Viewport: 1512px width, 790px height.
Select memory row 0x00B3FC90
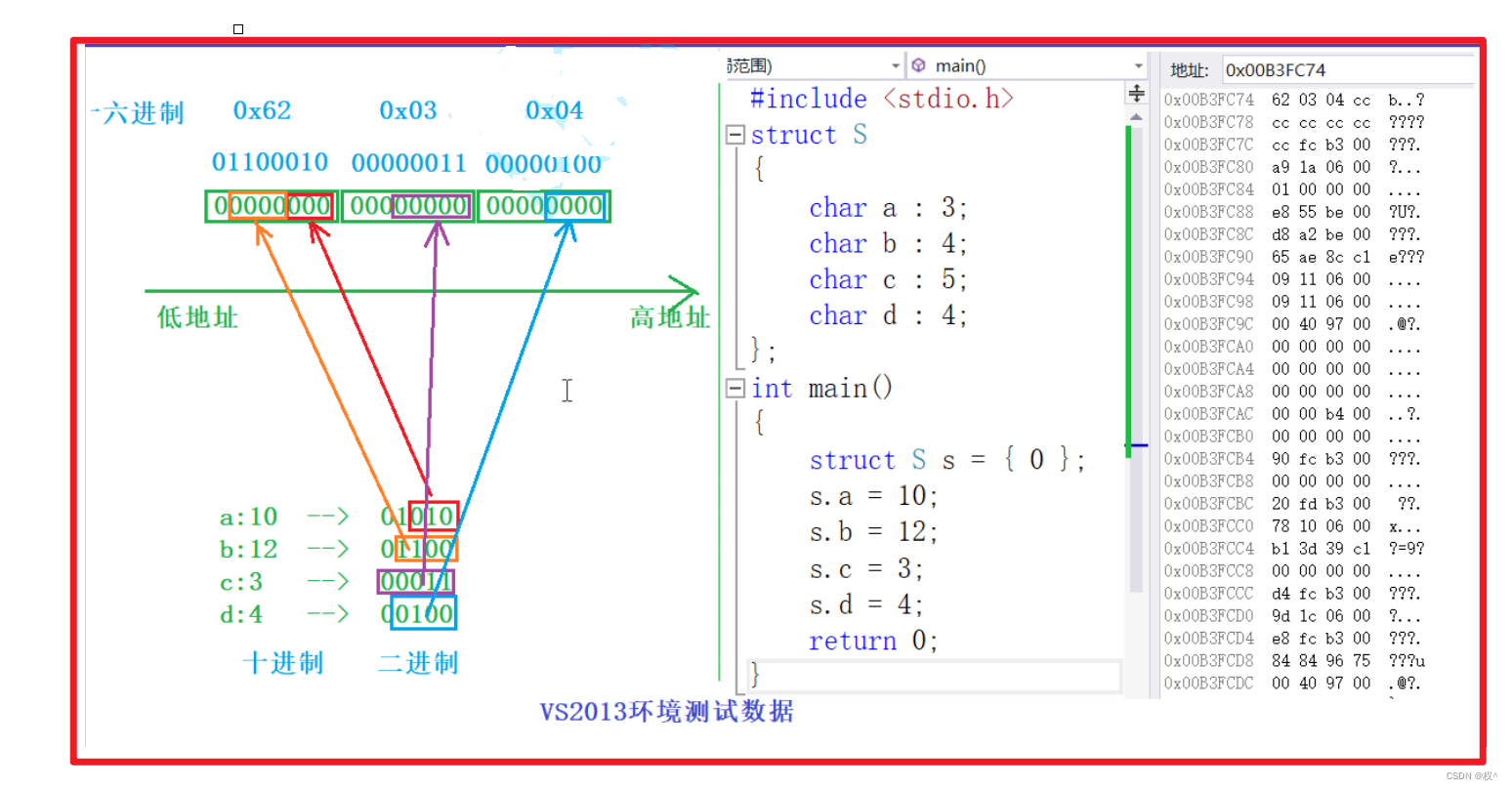click(1294, 257)
